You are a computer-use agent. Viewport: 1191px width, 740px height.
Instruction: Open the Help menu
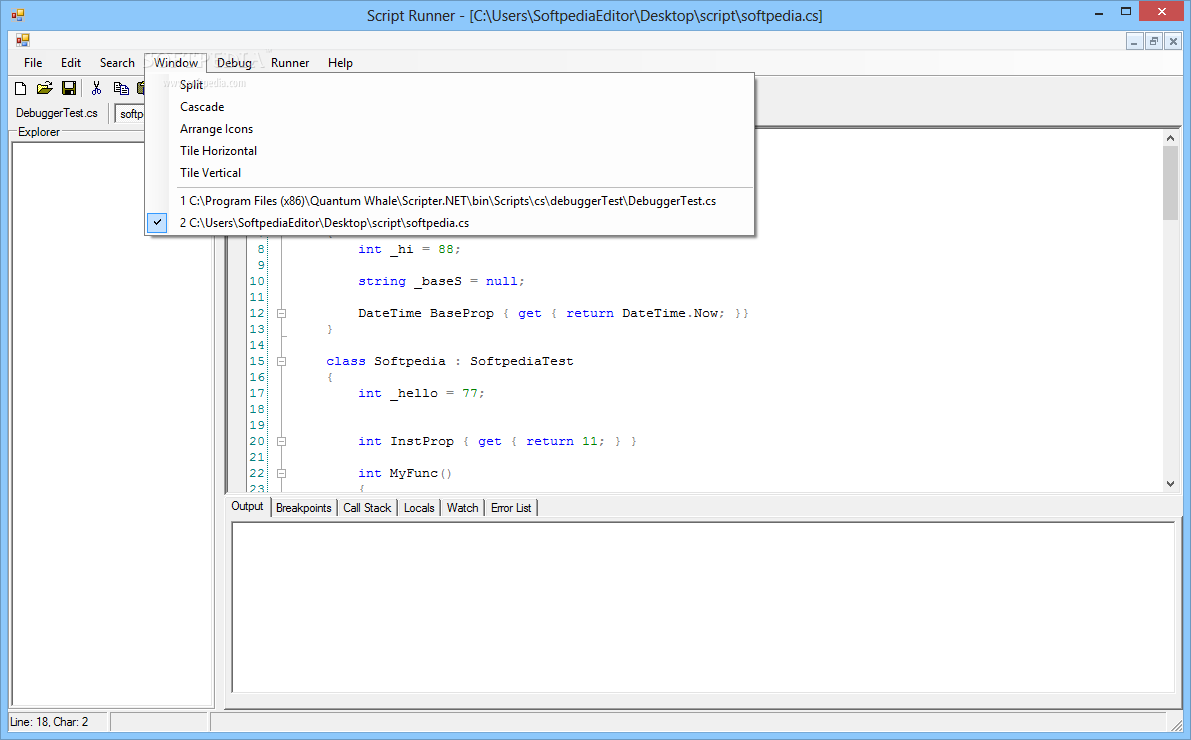340,63
